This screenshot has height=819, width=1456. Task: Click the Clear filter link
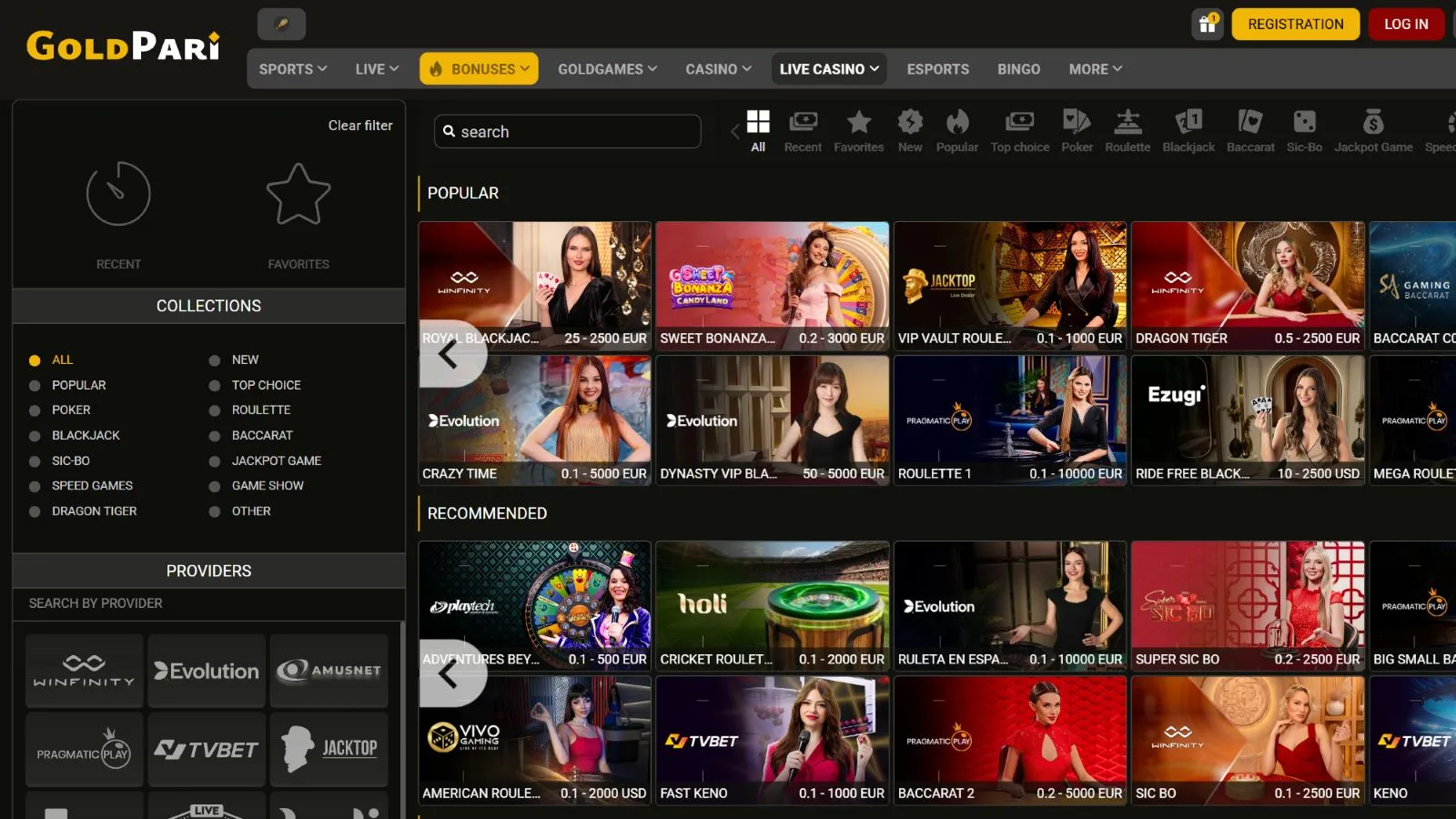[360, 126]
